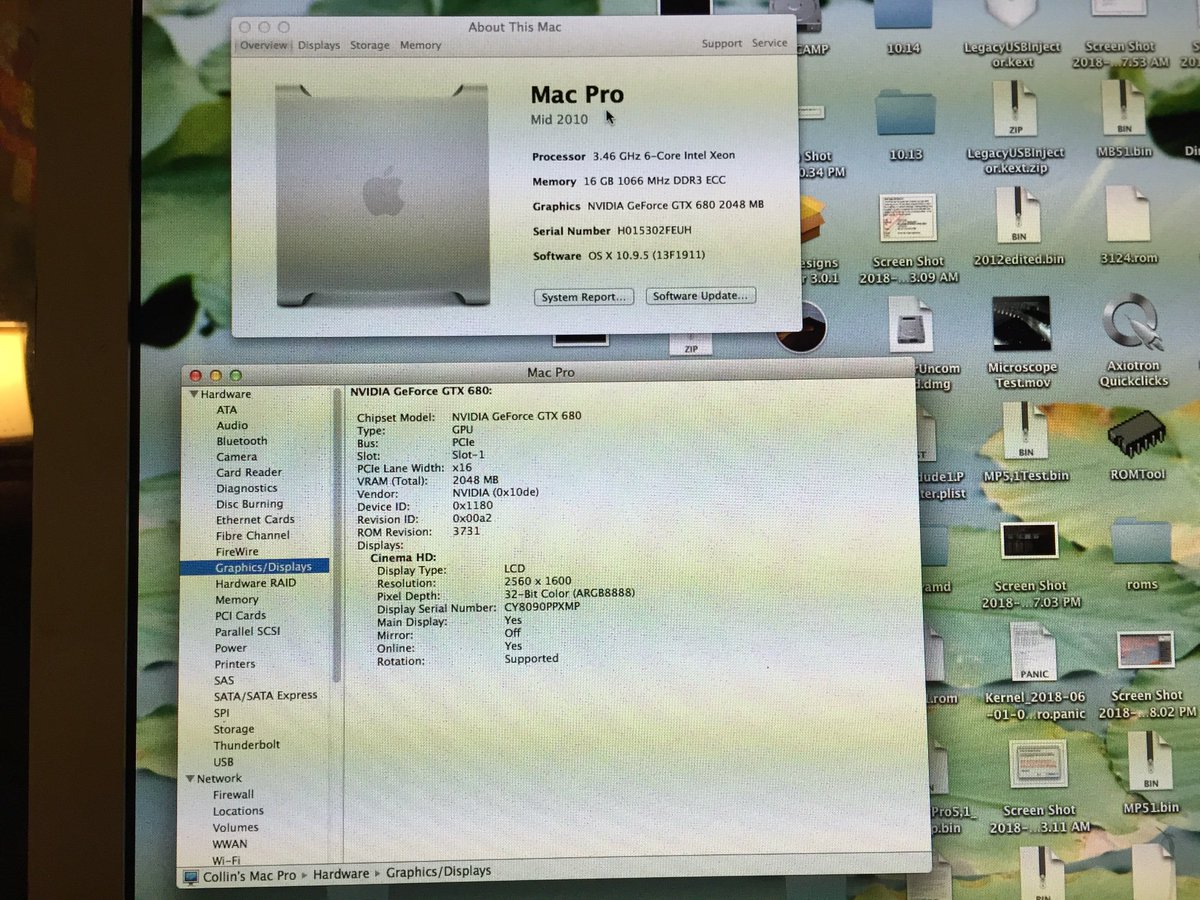The image size is (1200, 900).
Task: Open Screen Shot 2018 3.09 AM
Action: pyautogui.click(x=908, y=216)
